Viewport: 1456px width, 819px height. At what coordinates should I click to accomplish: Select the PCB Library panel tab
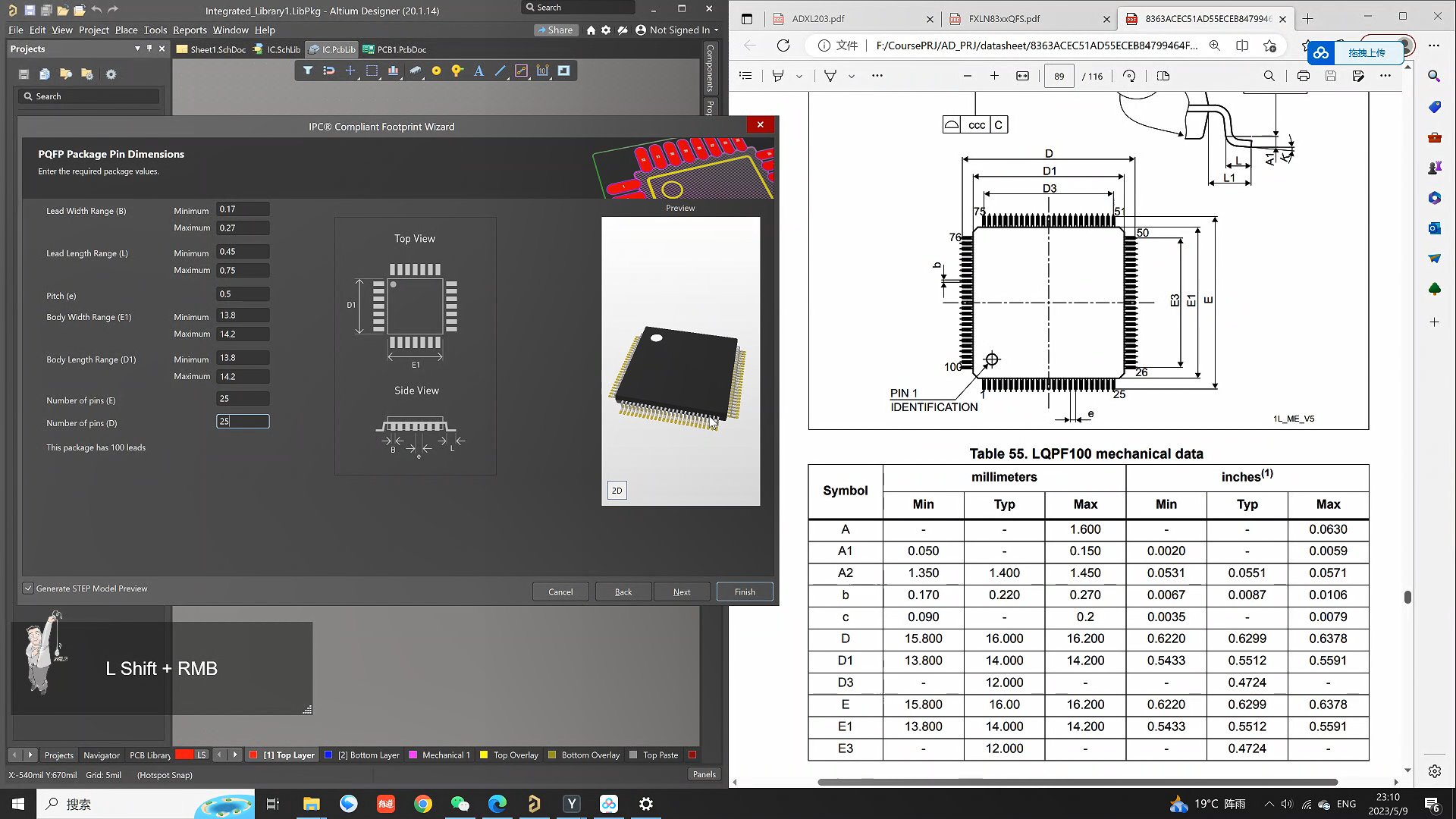(x=150, y=755)
